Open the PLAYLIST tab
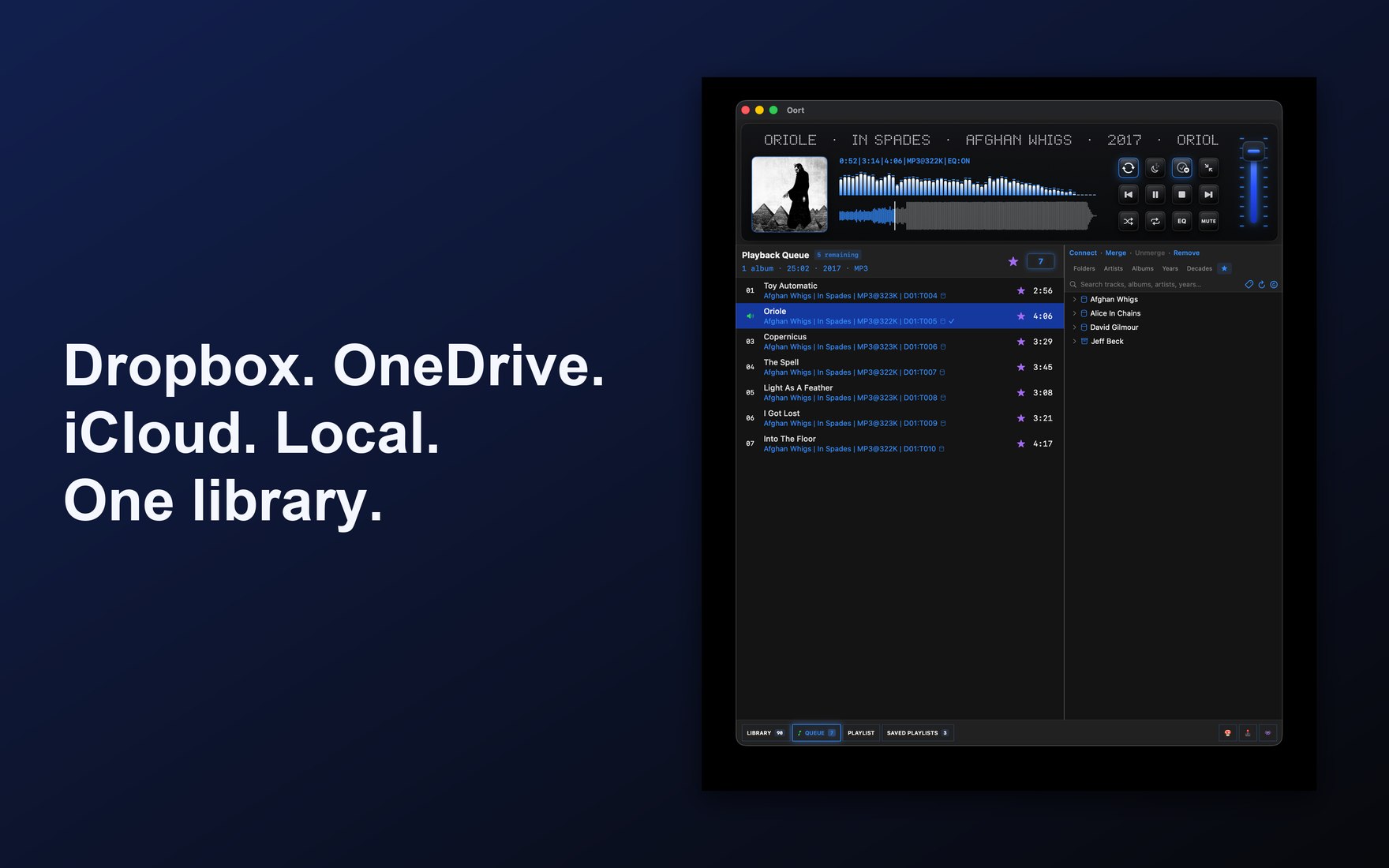 click(861, 733)
